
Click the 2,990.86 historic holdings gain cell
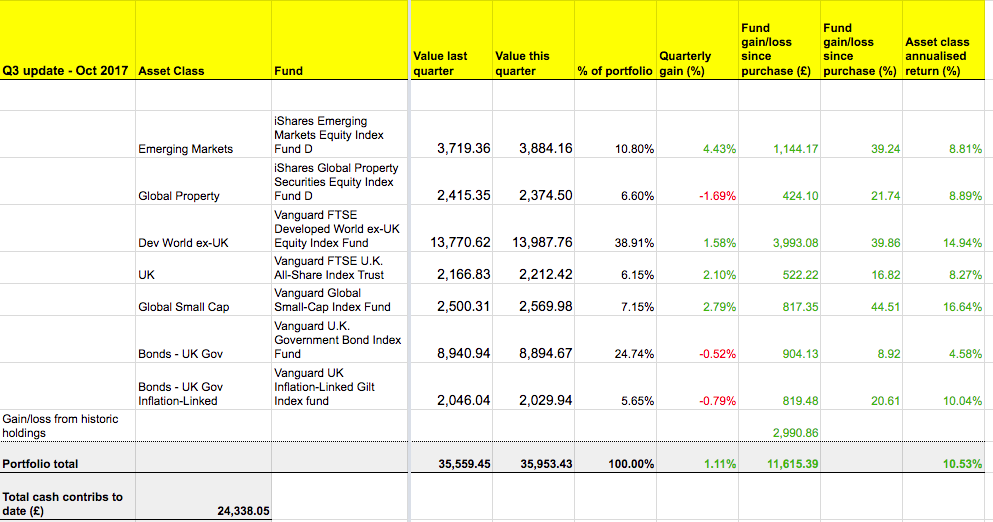[x=796, y=433]
